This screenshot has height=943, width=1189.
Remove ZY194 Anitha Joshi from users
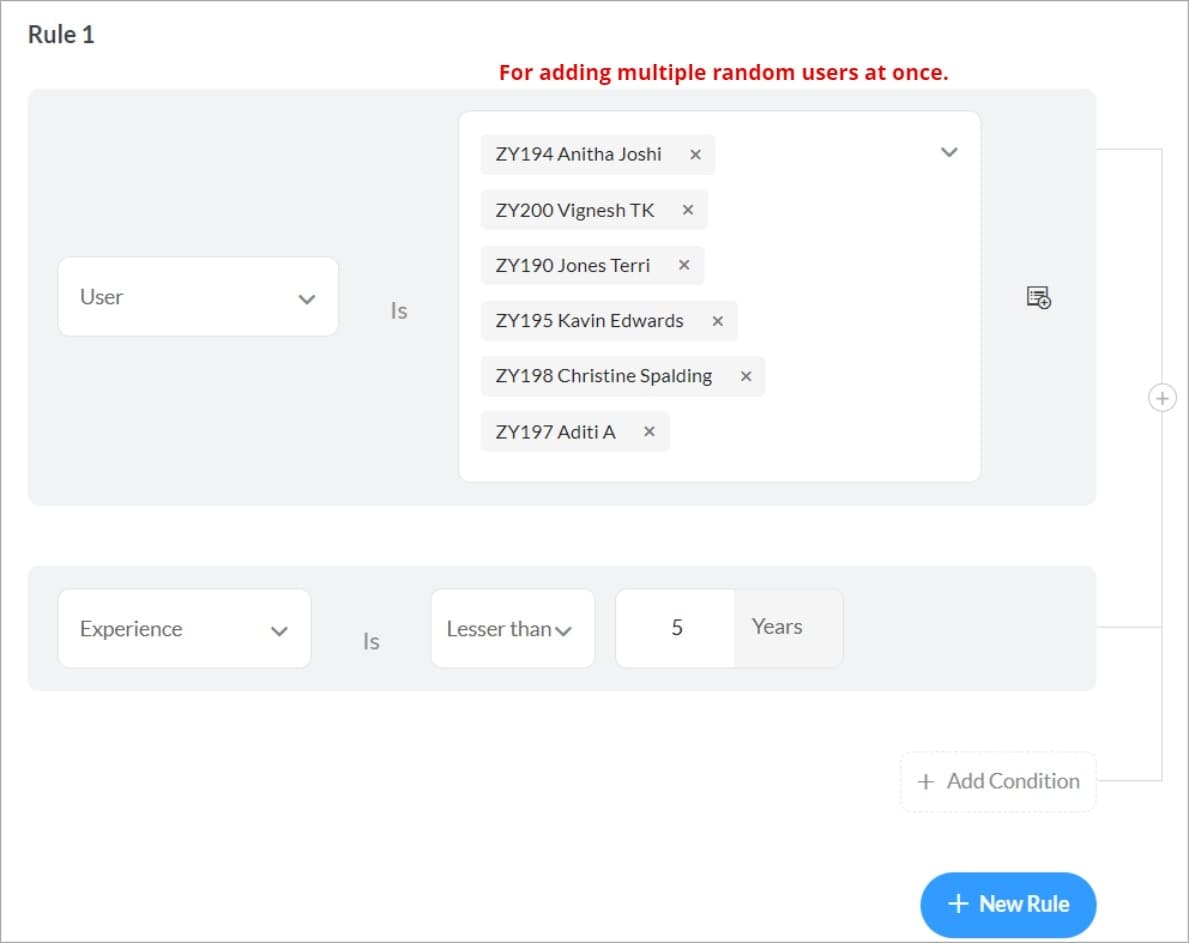pos(695,155)
